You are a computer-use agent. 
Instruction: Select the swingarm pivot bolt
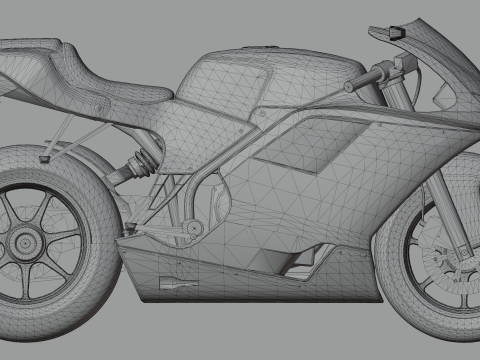point(195,228)
